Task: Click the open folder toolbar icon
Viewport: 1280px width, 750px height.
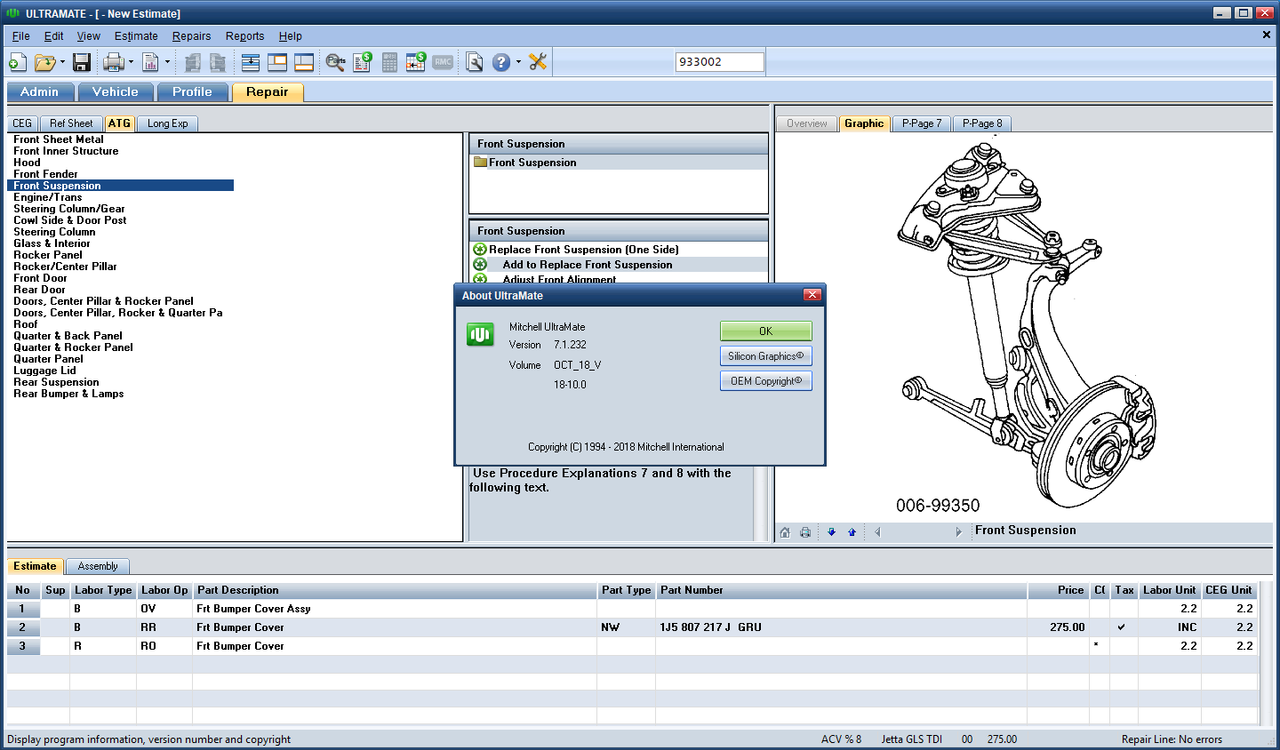Action: (x=45, y=62)
